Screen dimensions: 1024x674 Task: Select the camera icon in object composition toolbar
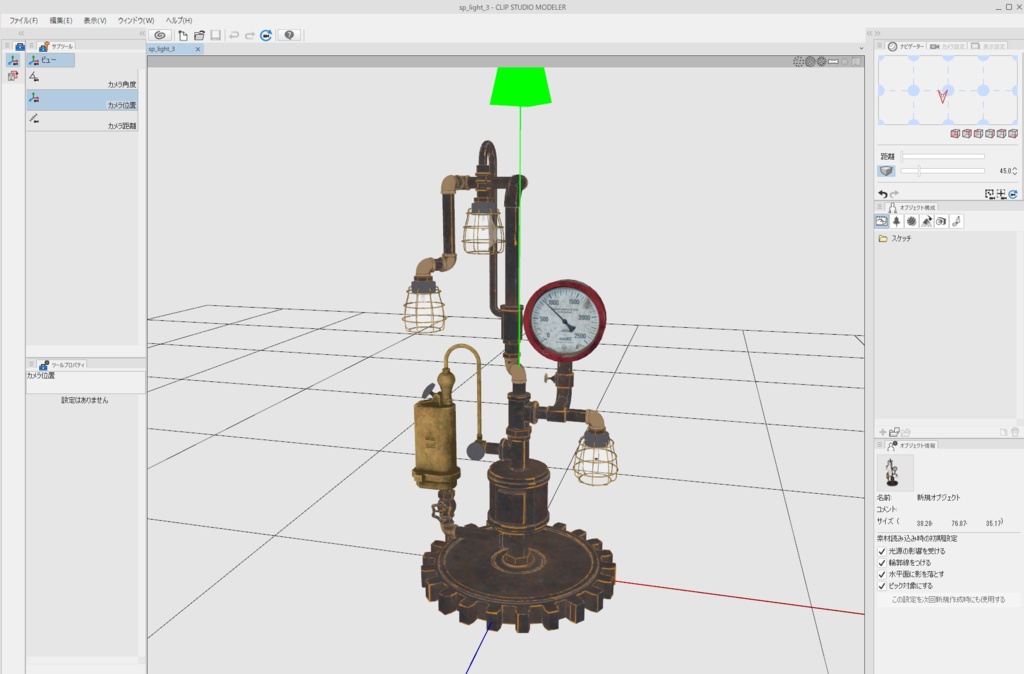[941, 221]
